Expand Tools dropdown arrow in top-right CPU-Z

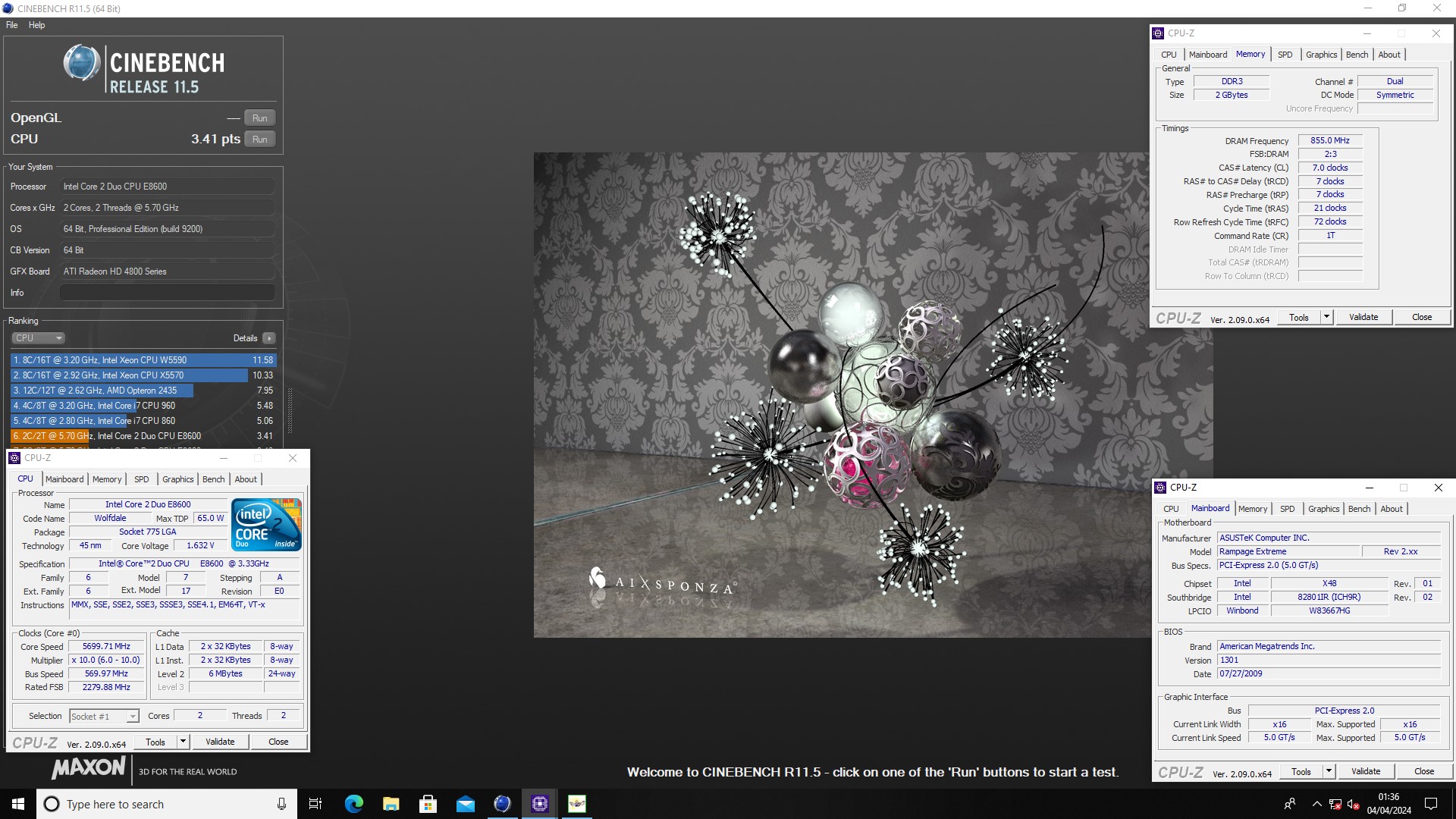1326,318
